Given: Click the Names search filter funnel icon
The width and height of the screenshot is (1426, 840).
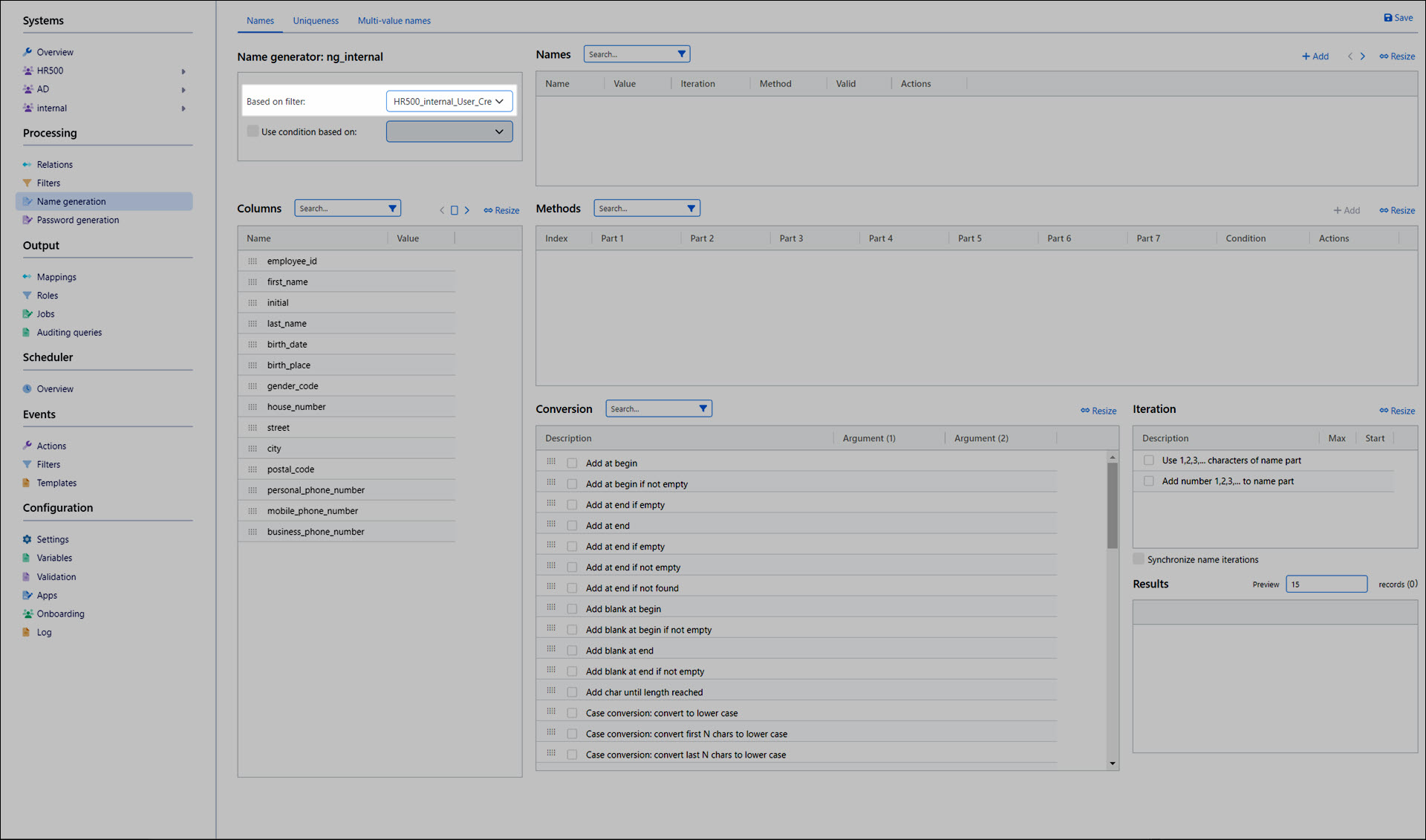Looking at the screenshot, I should point(681,54).
